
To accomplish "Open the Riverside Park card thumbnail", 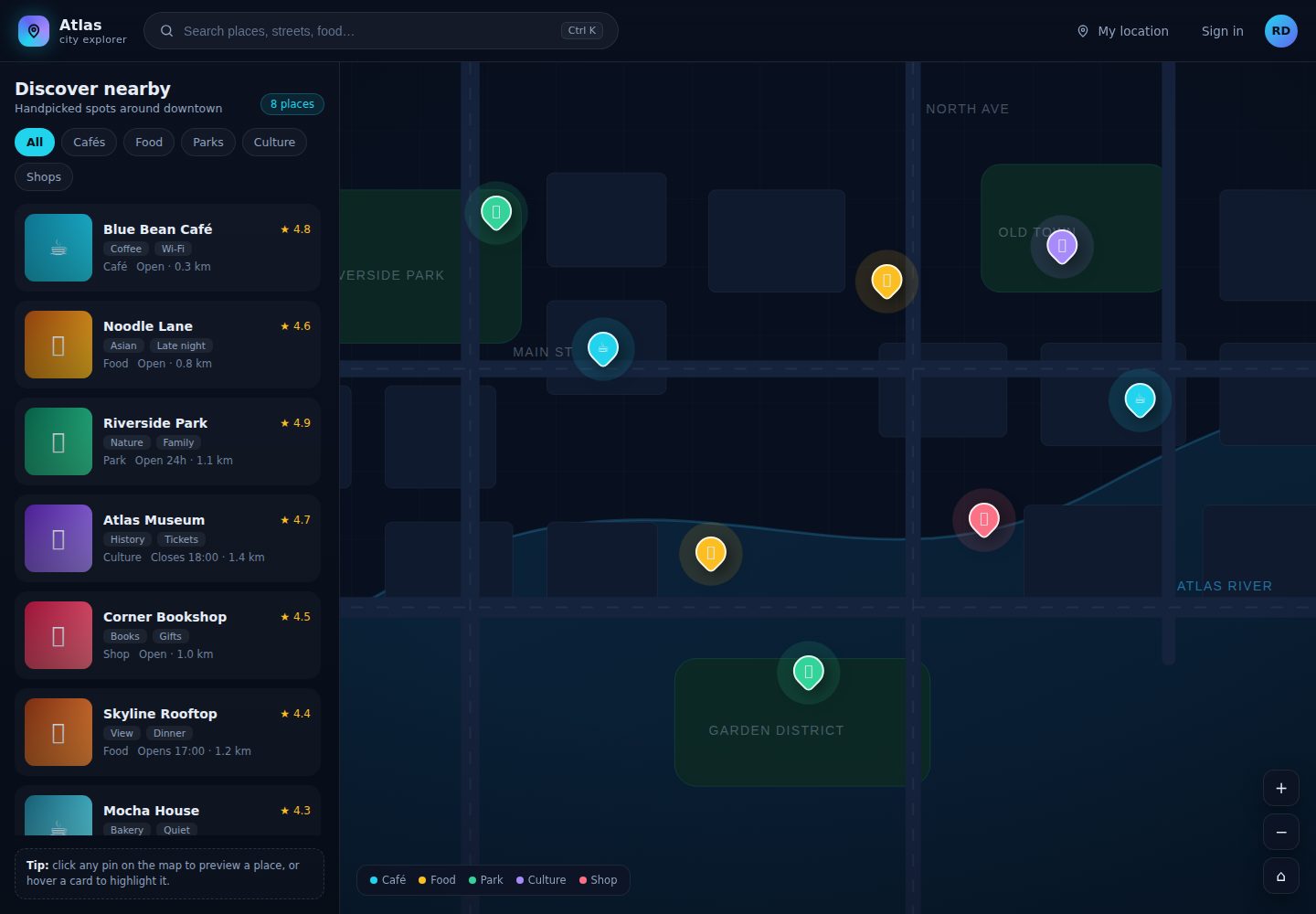I will pos(58,441).
